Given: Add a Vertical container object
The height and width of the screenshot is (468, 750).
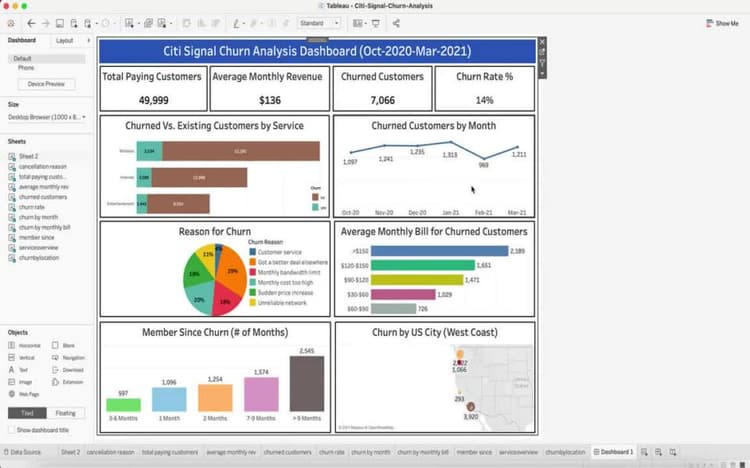Looking at the screenshot, I should (x=22, y=357).
